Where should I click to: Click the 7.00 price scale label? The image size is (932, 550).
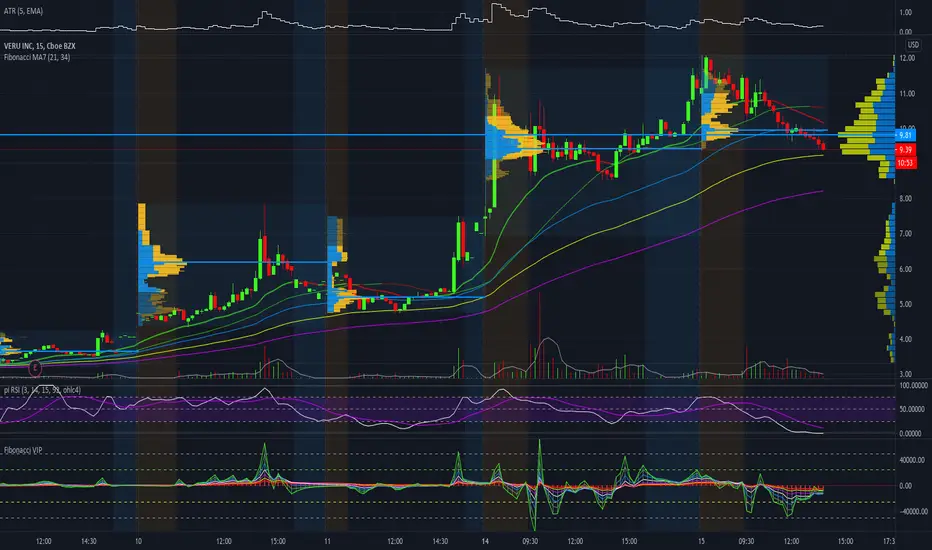click(905, 234)
